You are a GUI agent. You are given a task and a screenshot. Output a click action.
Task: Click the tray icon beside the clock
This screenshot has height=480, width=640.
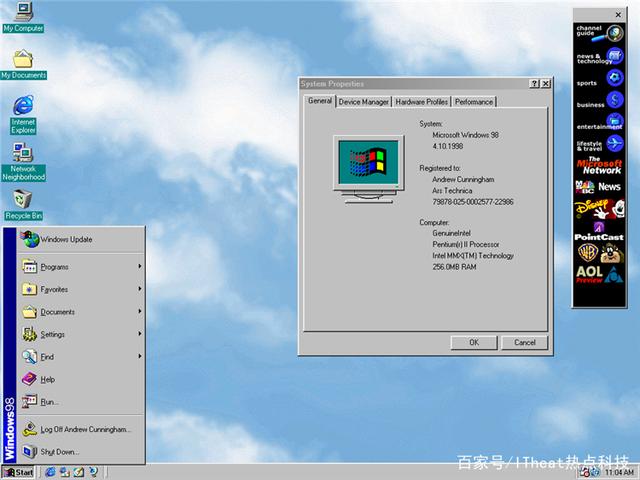tap(595, 472)
